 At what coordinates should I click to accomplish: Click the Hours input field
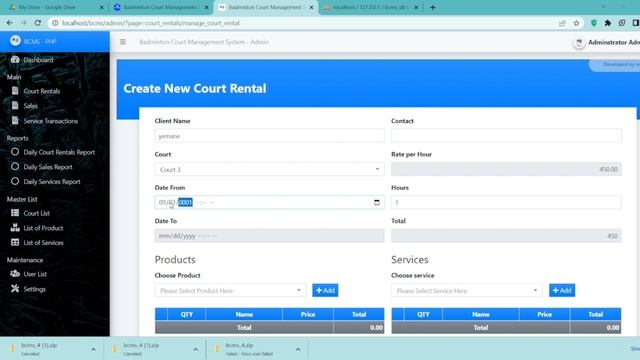(x=506, y=202)
